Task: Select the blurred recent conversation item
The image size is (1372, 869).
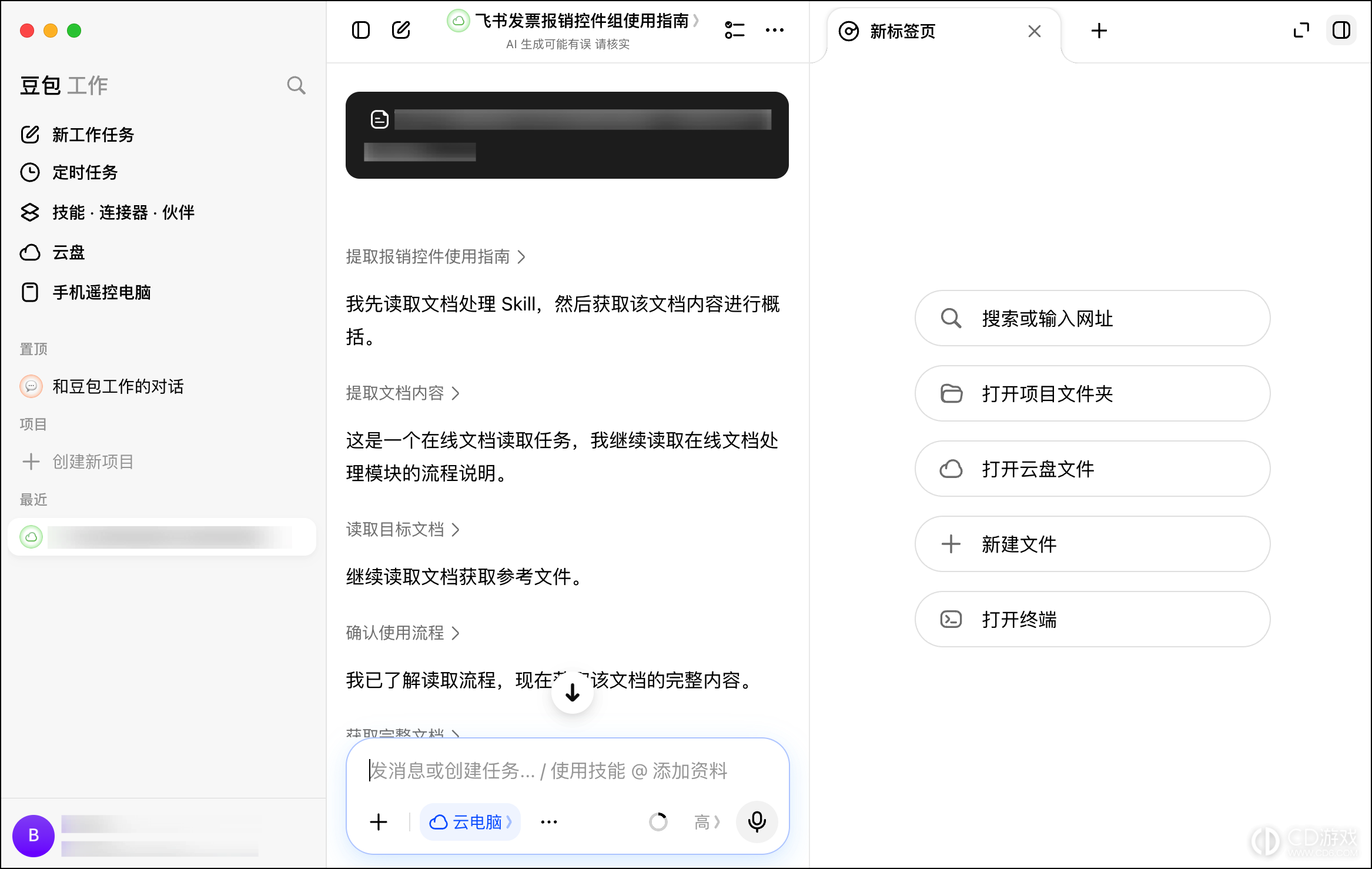Action: [162, 537]
